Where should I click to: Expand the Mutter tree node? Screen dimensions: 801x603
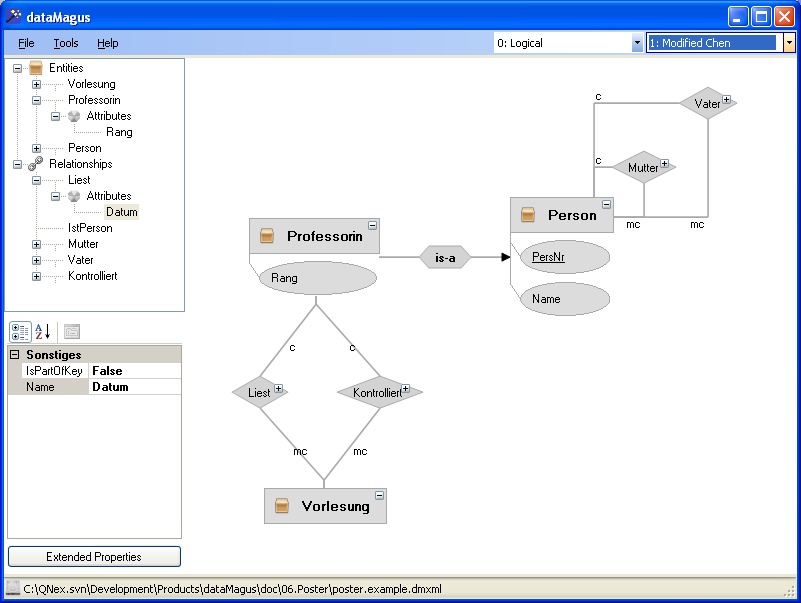coord(36,244)
